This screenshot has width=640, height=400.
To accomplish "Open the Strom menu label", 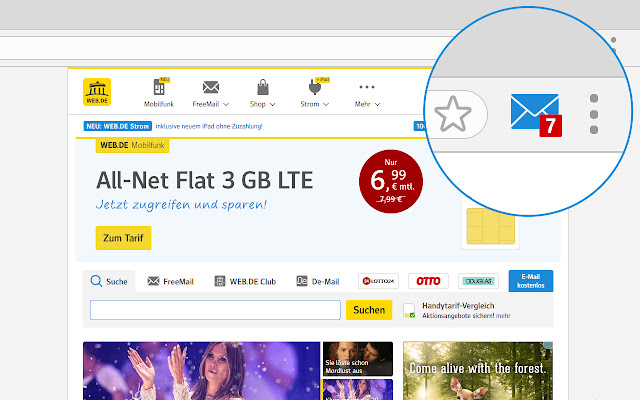I will [310, 104].
